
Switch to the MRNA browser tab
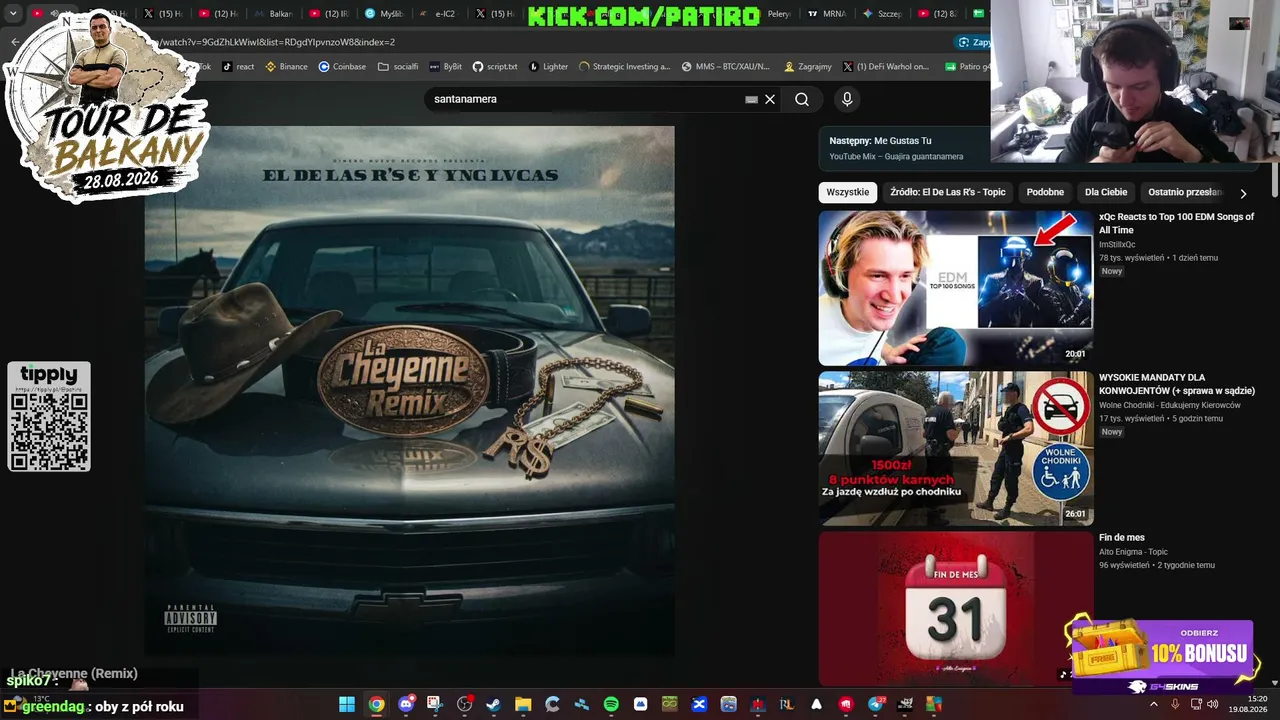(x=826, y=14)
